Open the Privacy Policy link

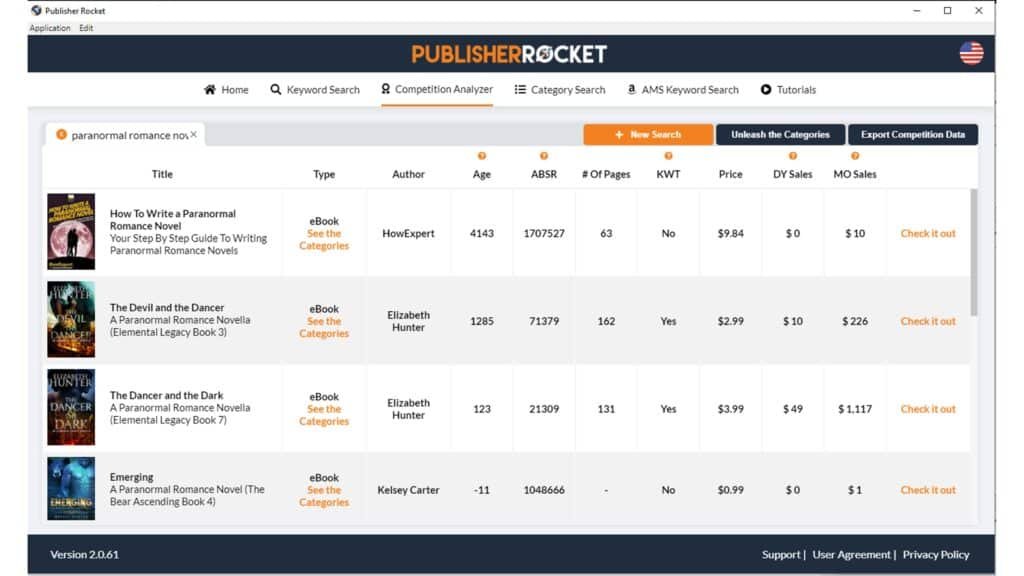(936, 554)
